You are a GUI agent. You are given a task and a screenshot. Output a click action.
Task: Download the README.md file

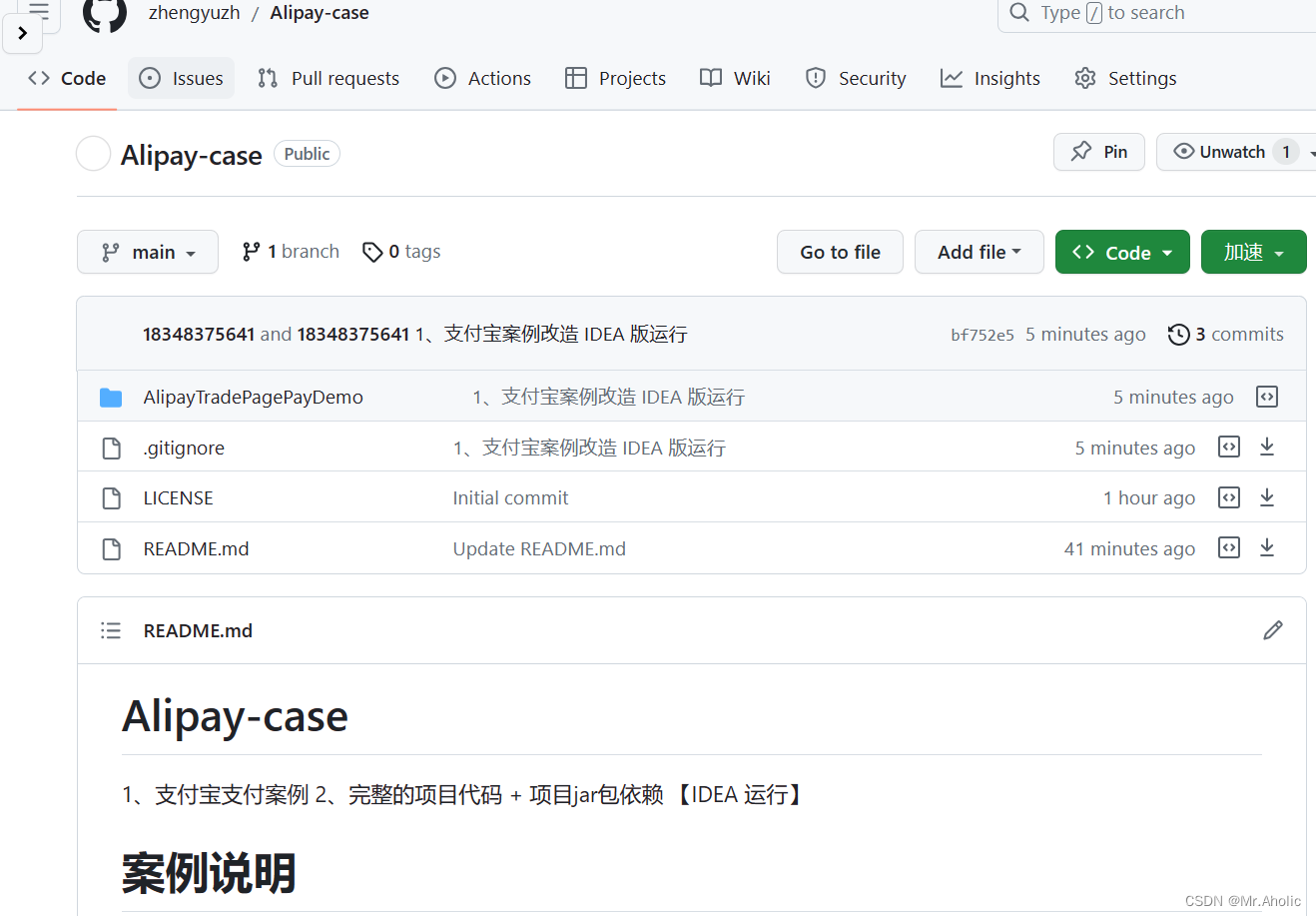1267,547
